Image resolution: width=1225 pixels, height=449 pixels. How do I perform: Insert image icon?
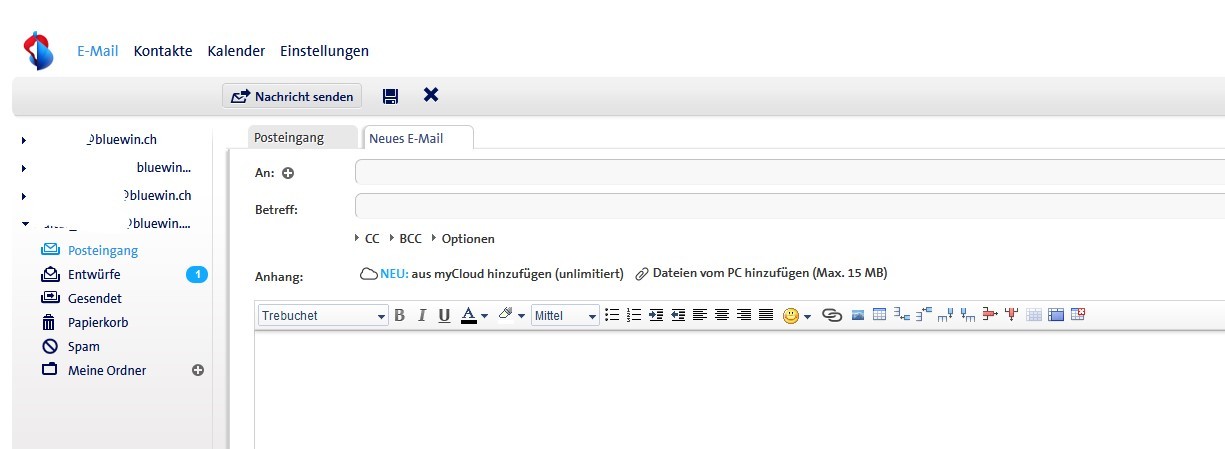pyautogui.click(x=858, y=315)
